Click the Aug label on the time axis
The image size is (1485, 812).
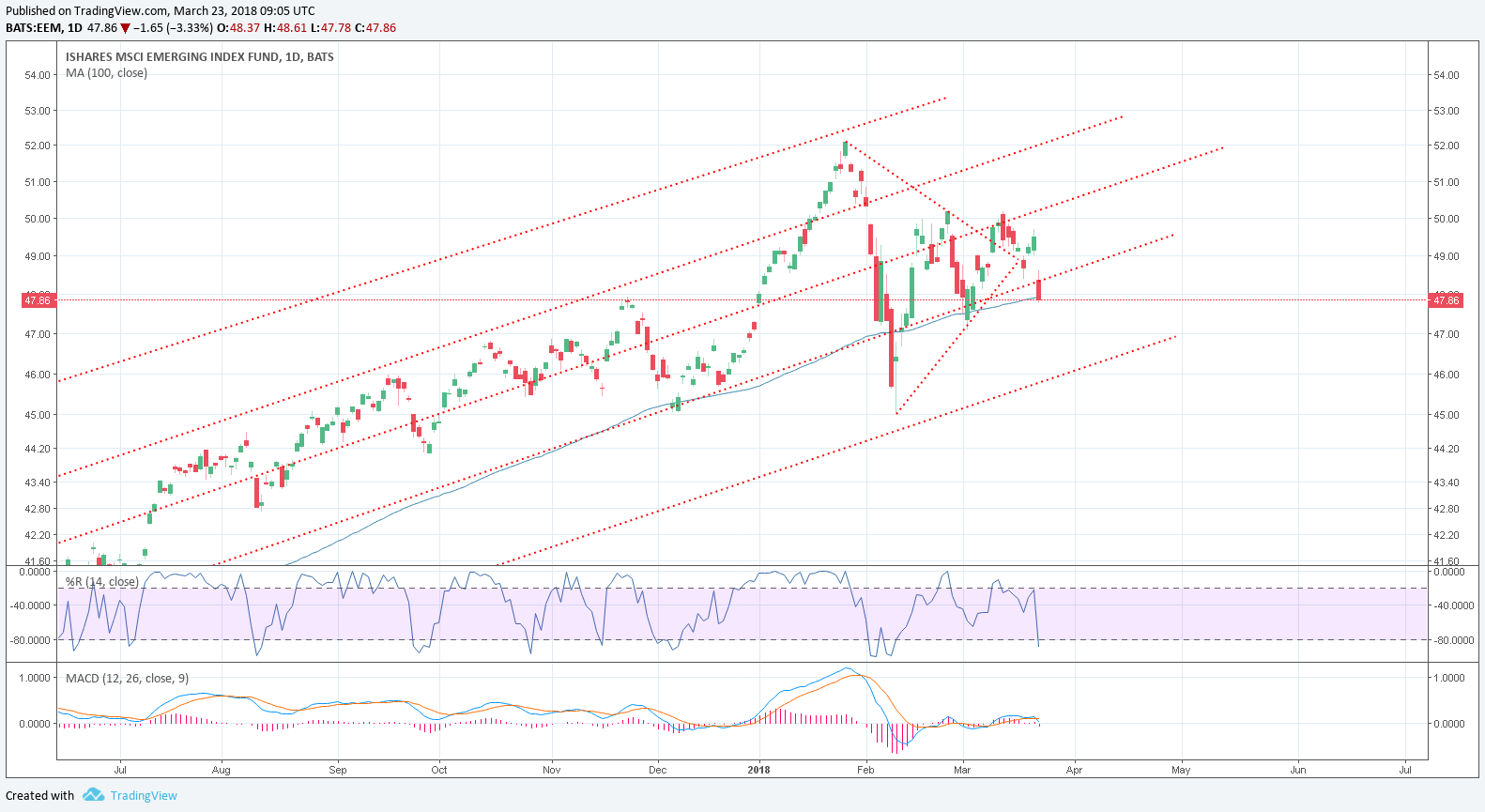coord(222,770)
